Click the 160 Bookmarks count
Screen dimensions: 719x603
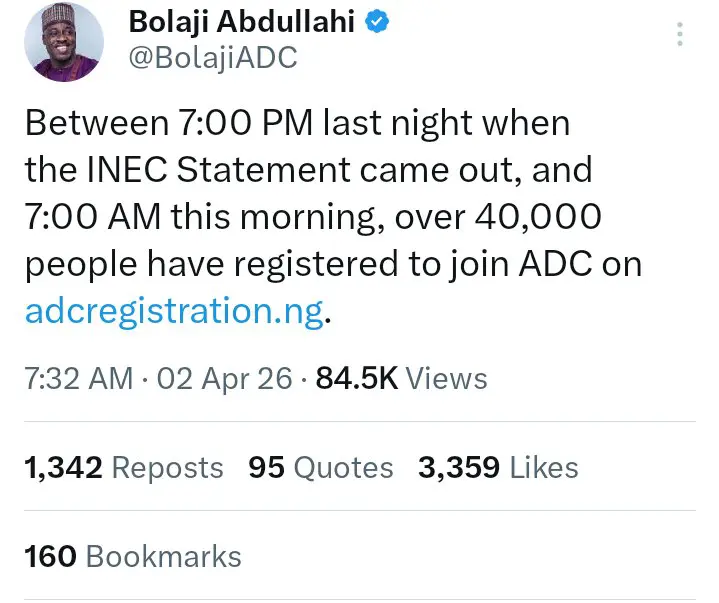pos(133,556)
